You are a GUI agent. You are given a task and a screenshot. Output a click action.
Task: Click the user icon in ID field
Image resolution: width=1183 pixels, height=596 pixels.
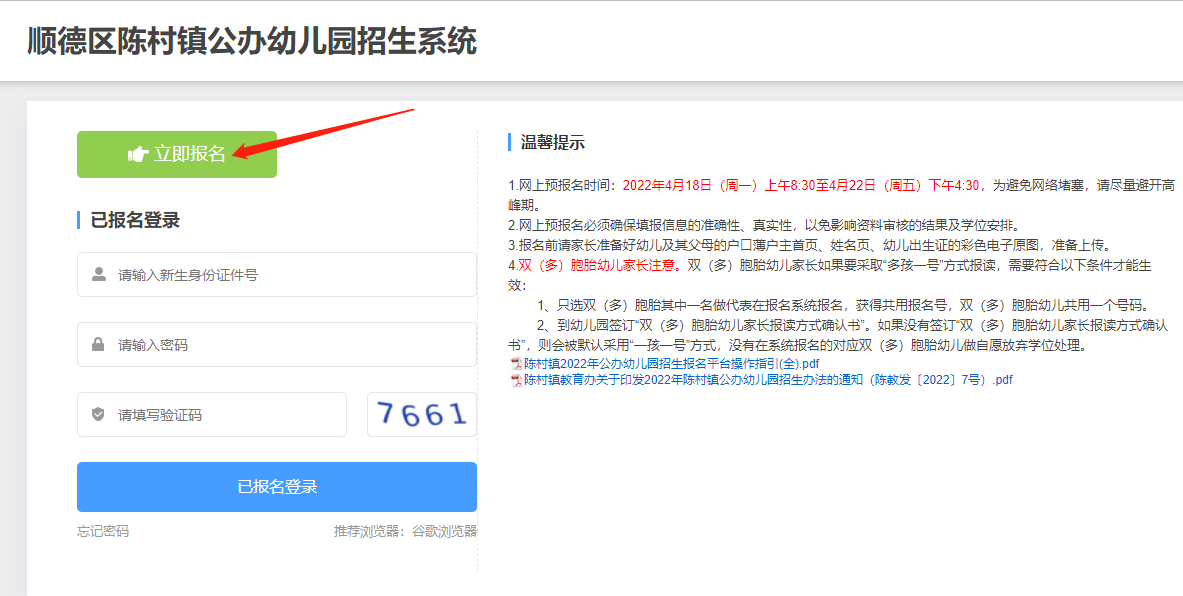[98, 274]
